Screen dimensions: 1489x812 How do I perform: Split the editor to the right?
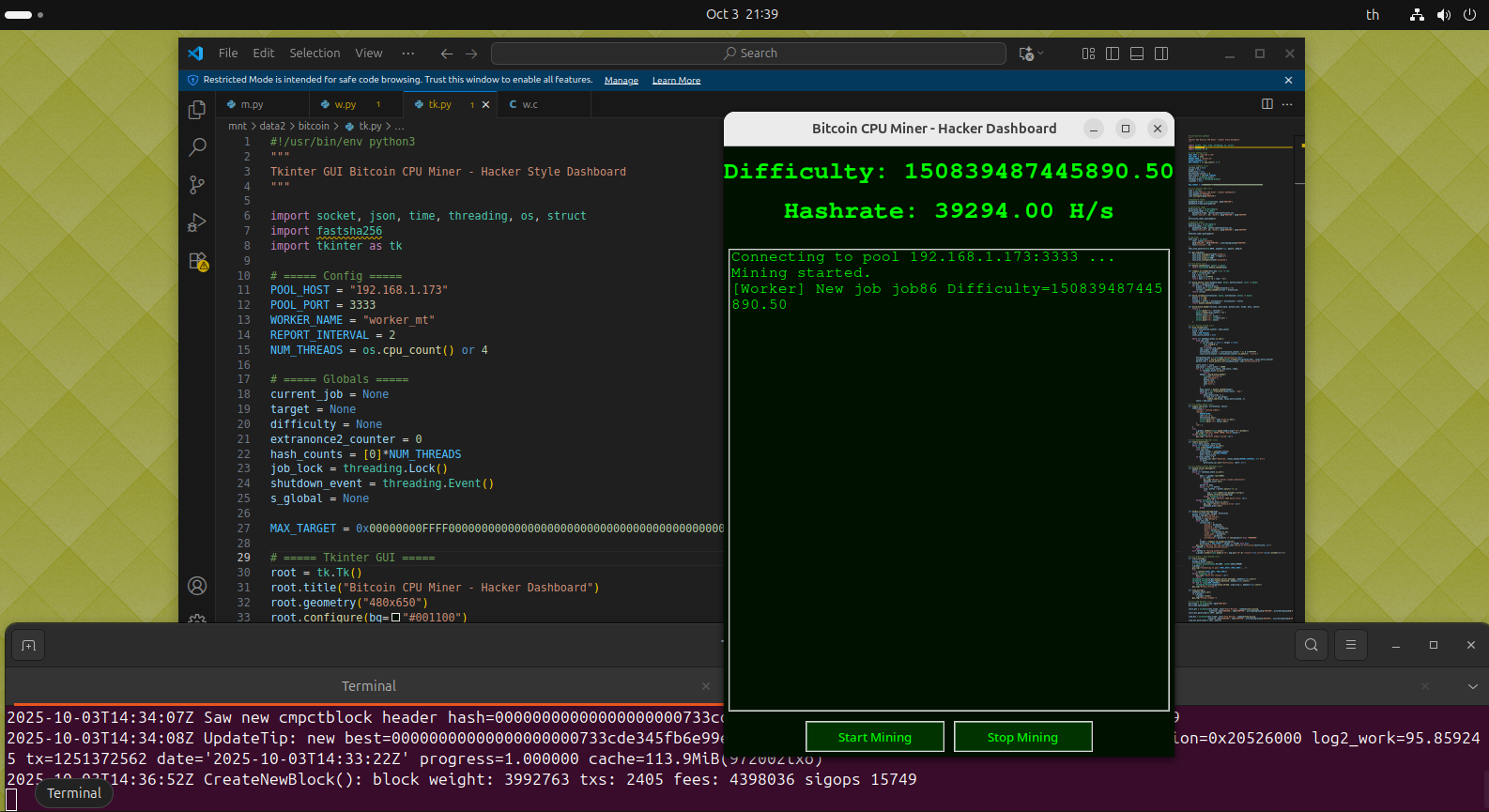point(1266,104)
